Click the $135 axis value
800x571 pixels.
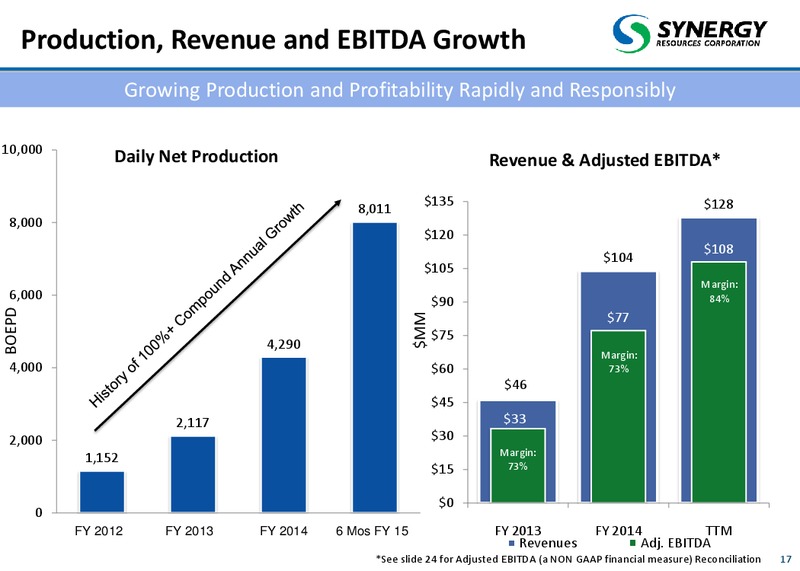[439, 201]
